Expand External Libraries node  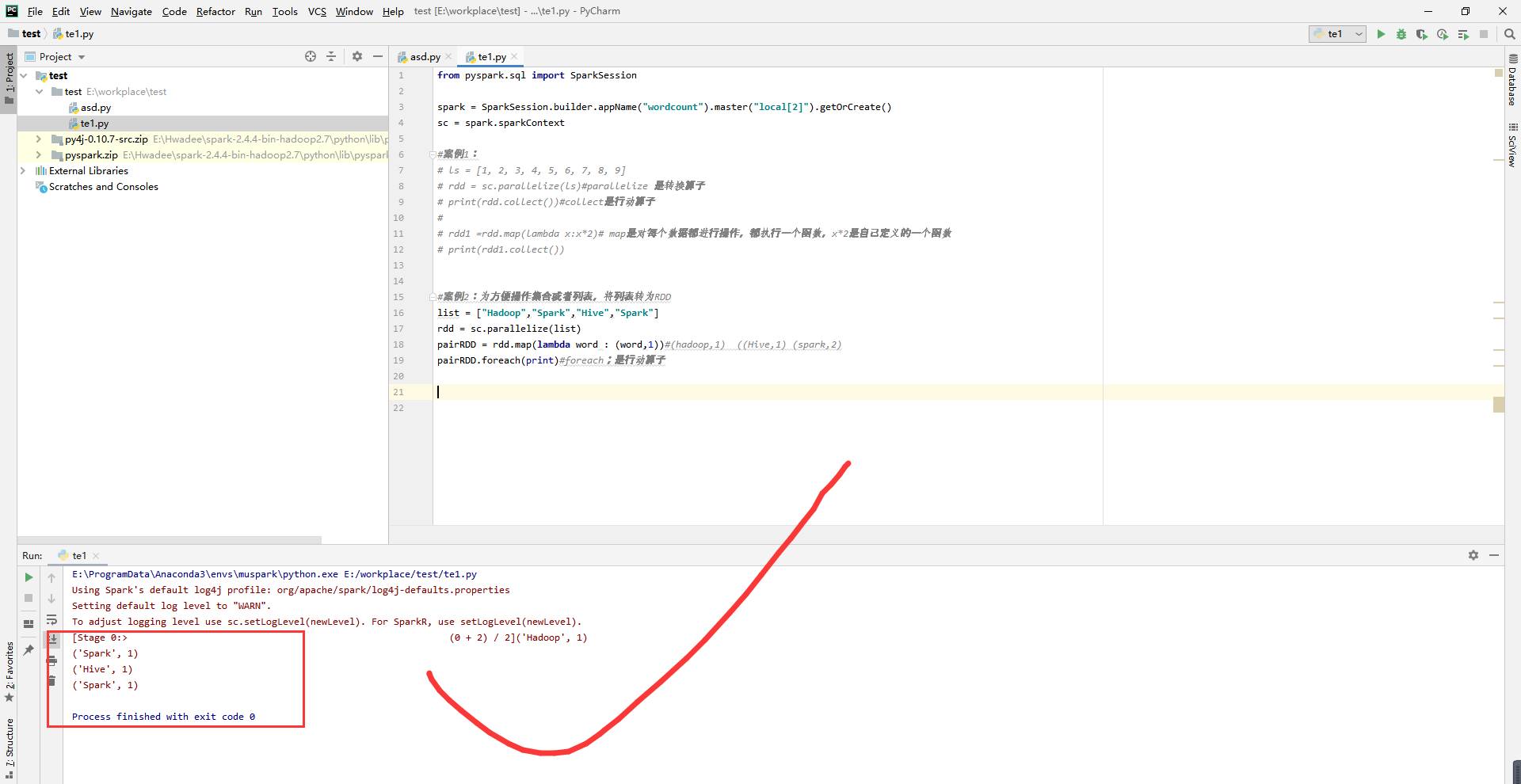(x=22, y=170)
